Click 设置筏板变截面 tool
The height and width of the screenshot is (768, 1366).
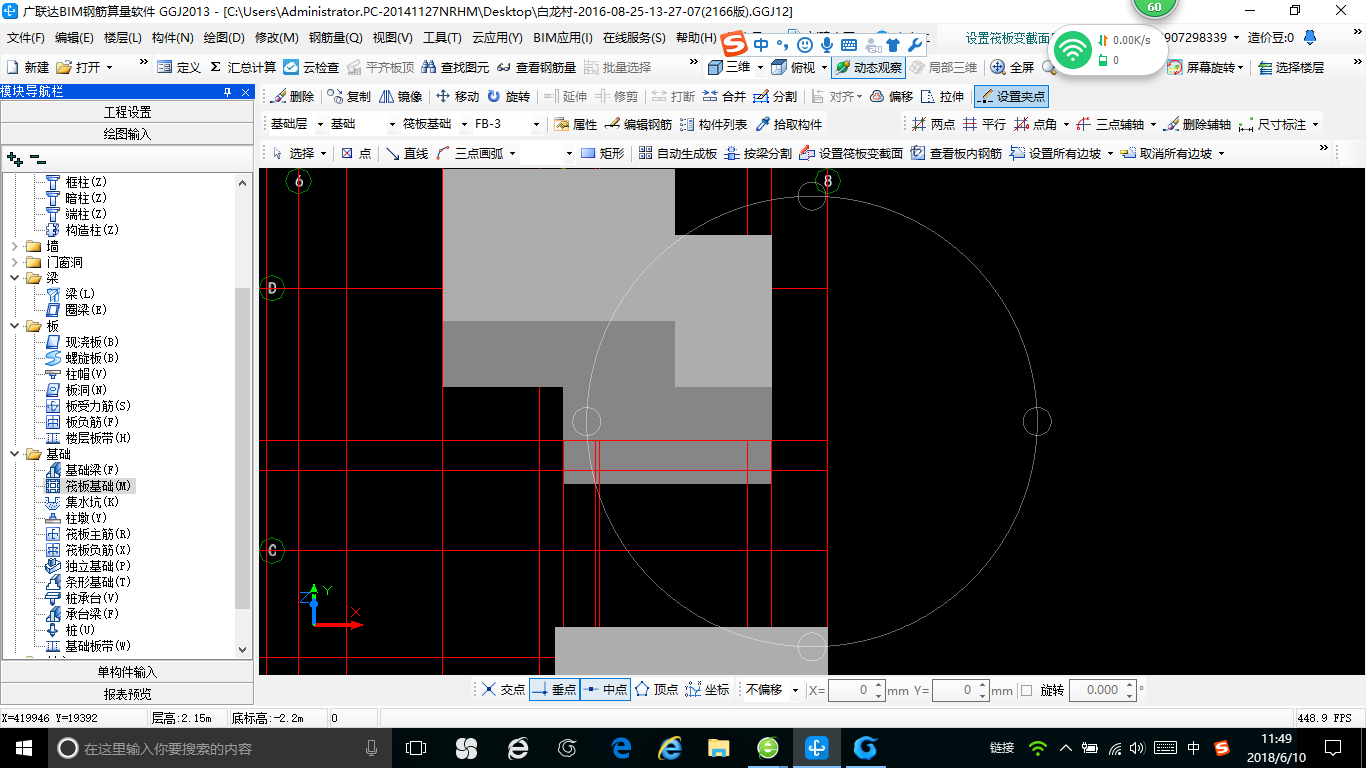coord(851,153)
